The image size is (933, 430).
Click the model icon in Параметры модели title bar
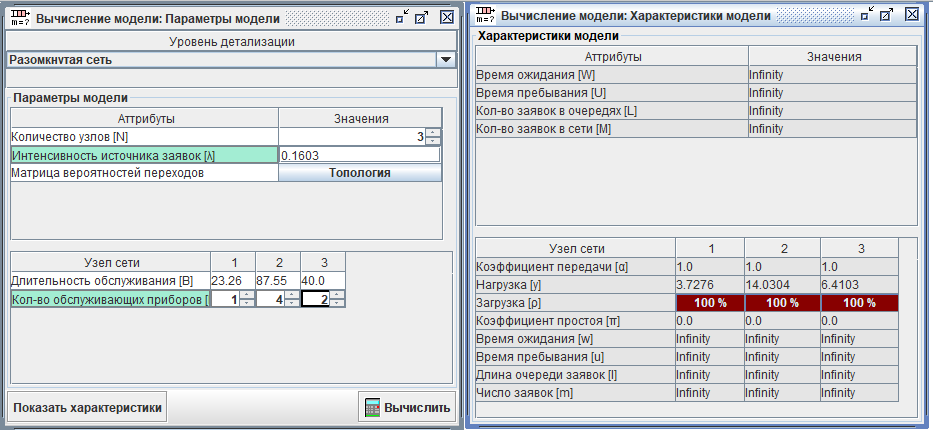pyautogui.click(x=20, y=18)
